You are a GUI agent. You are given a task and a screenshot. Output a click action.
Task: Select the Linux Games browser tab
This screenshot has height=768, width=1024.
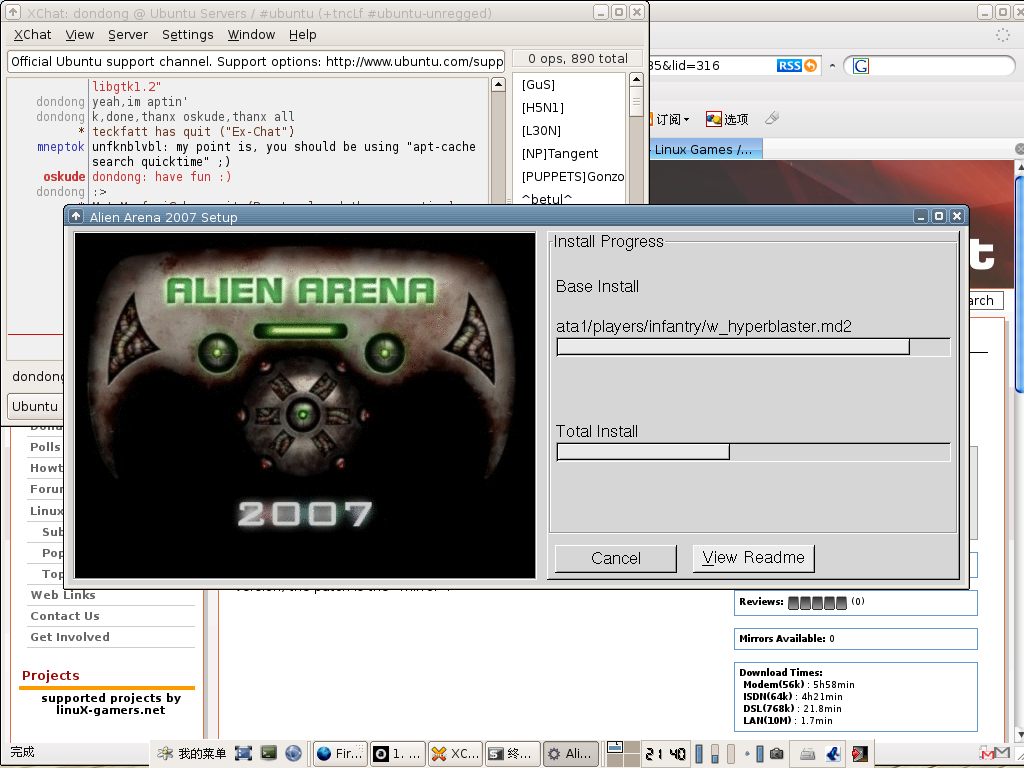704,150
